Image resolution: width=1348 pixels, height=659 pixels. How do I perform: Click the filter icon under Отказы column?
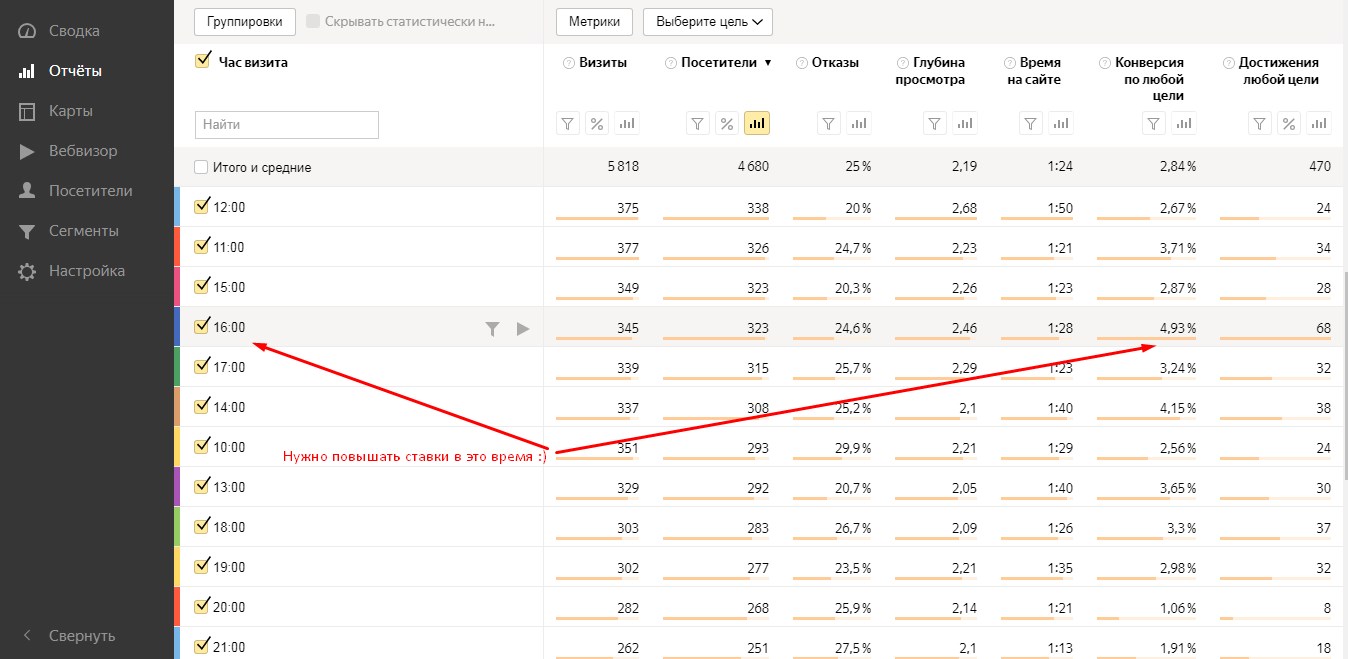tap(829, 124)
